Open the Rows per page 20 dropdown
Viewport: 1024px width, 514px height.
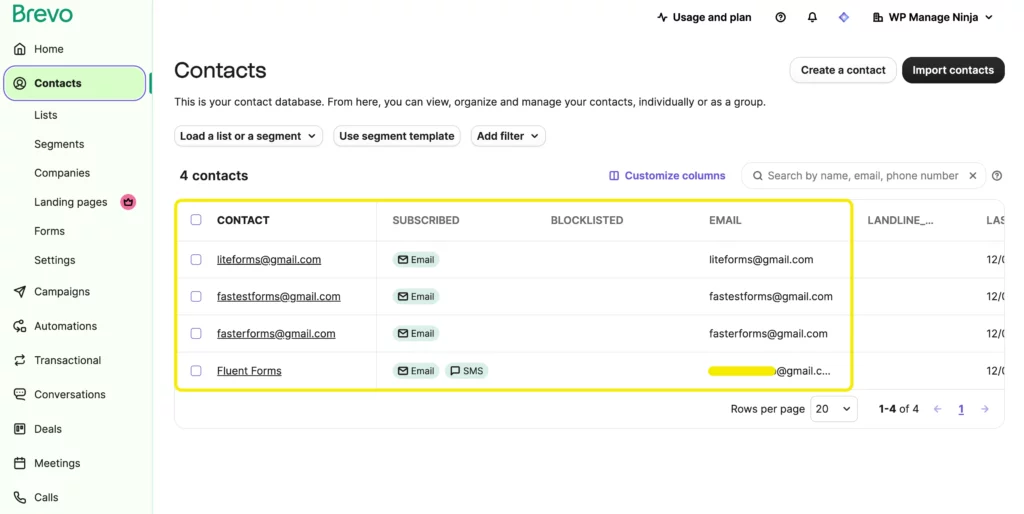[x=833, y=409]
